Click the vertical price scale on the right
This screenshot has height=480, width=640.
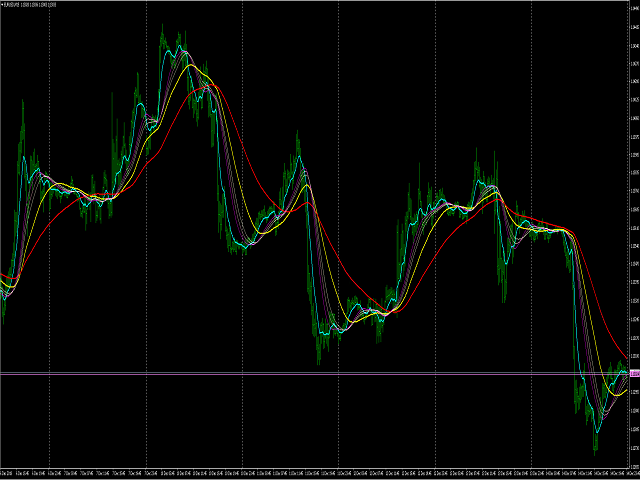635,233
